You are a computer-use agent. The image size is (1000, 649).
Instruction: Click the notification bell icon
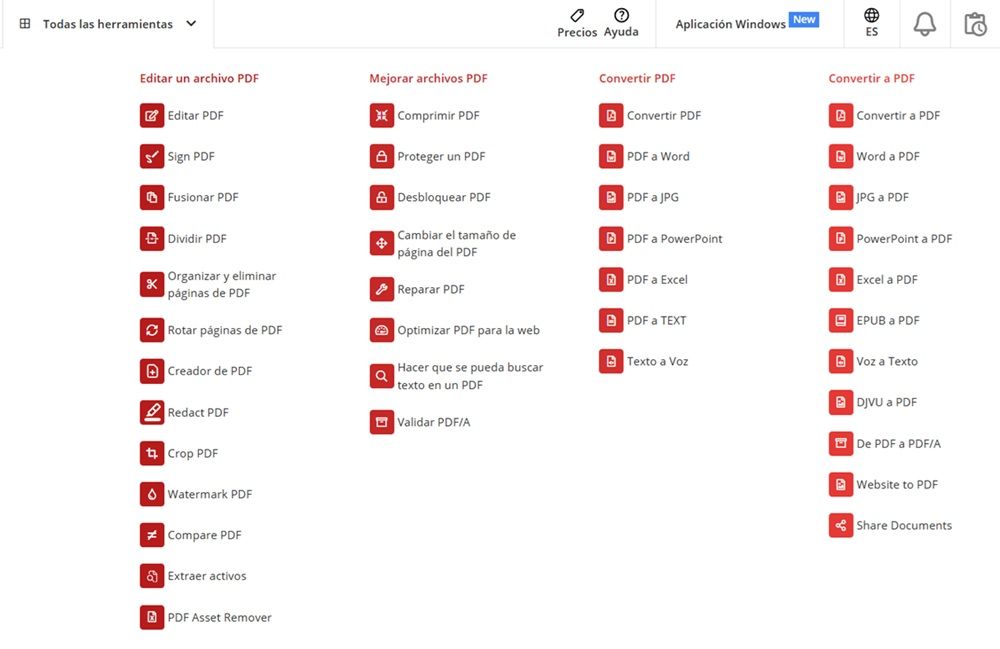[x=924, y=23]
